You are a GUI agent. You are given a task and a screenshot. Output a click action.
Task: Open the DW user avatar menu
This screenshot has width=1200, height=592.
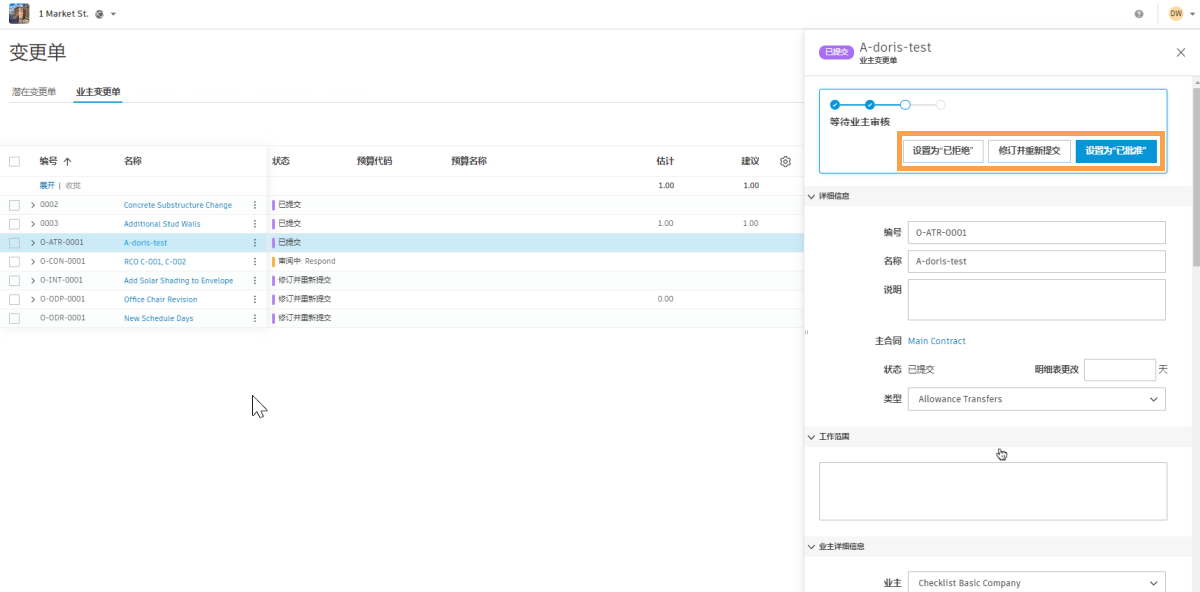1176,14
